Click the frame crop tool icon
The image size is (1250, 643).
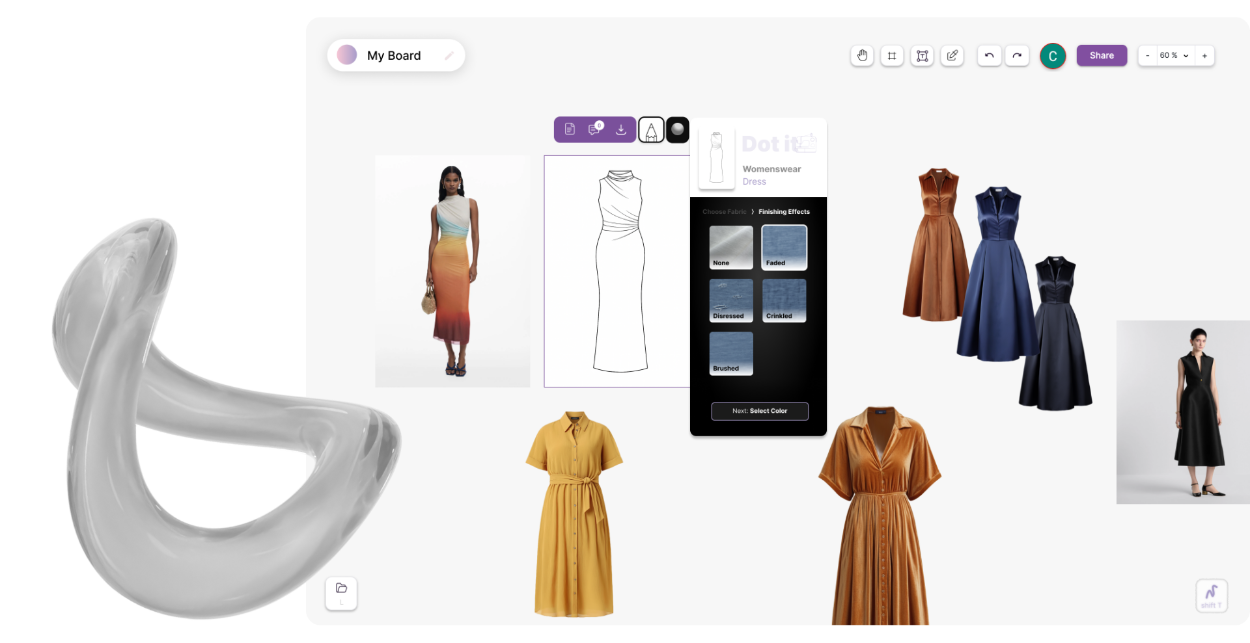(892, 56)
